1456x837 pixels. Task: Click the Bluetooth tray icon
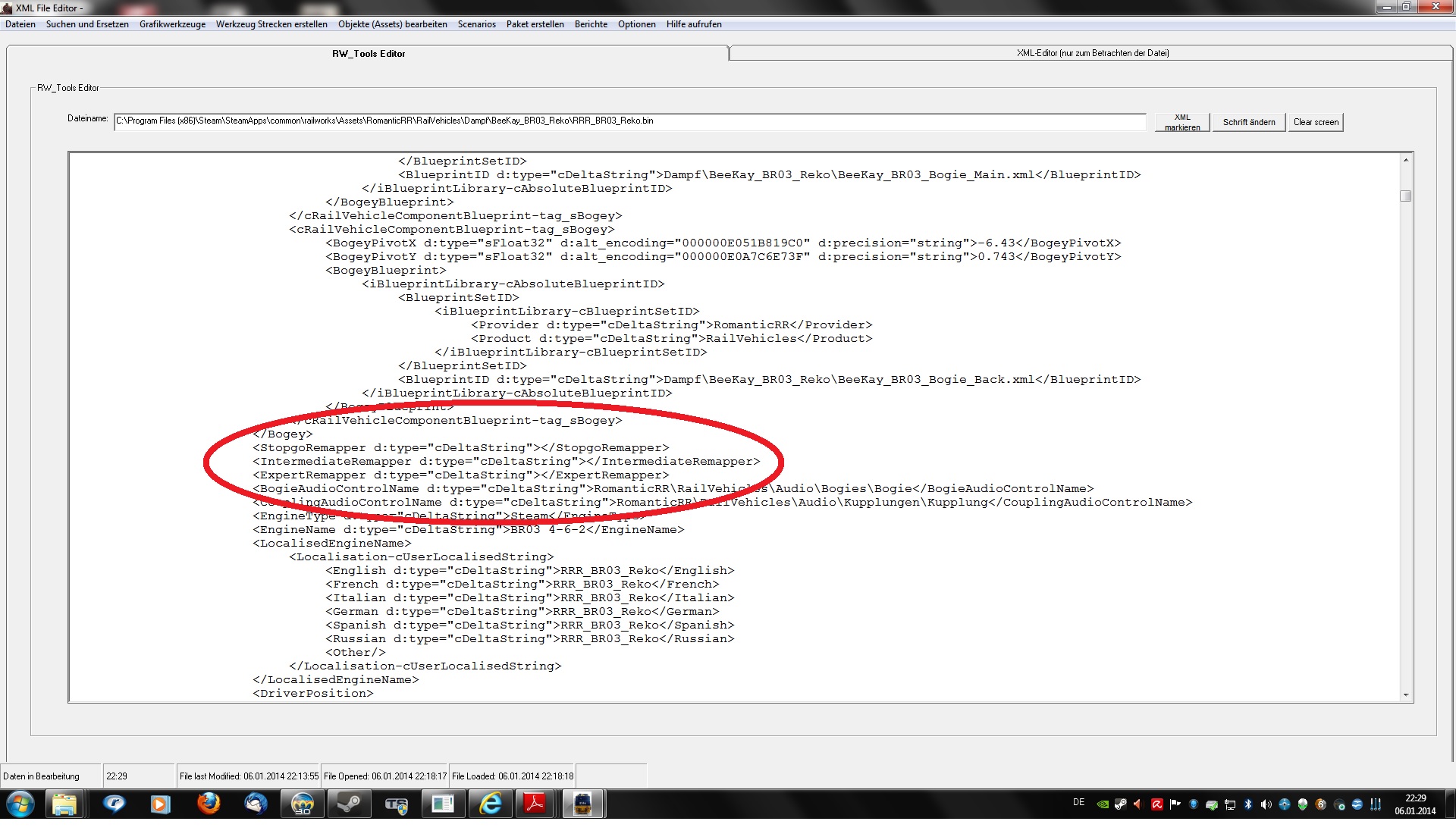click(1248, 804)
